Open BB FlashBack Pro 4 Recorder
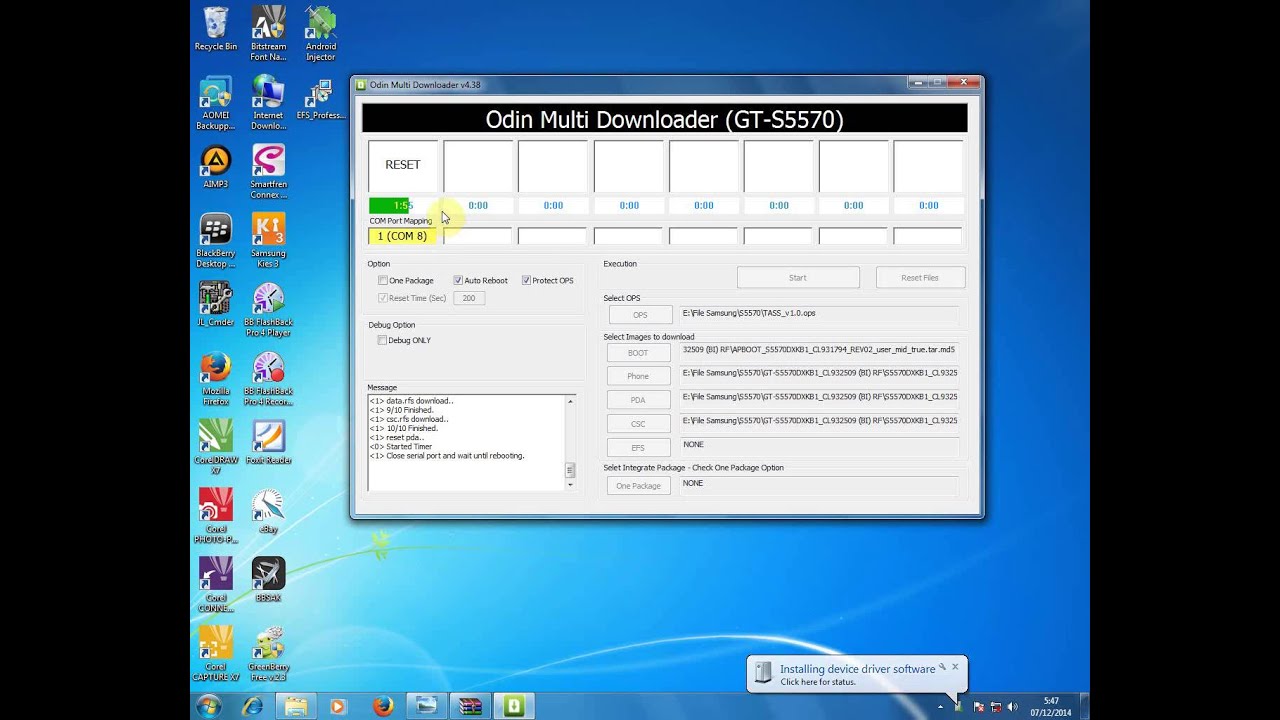1280x720 pixels. [268, 378]
